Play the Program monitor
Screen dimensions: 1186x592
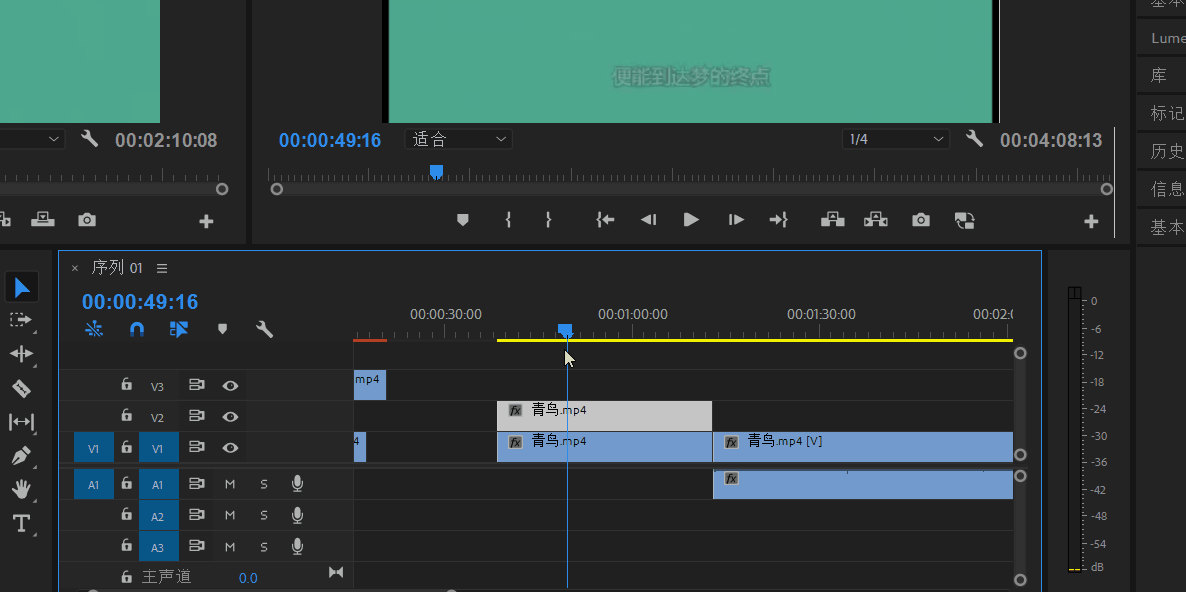[691, 220]
